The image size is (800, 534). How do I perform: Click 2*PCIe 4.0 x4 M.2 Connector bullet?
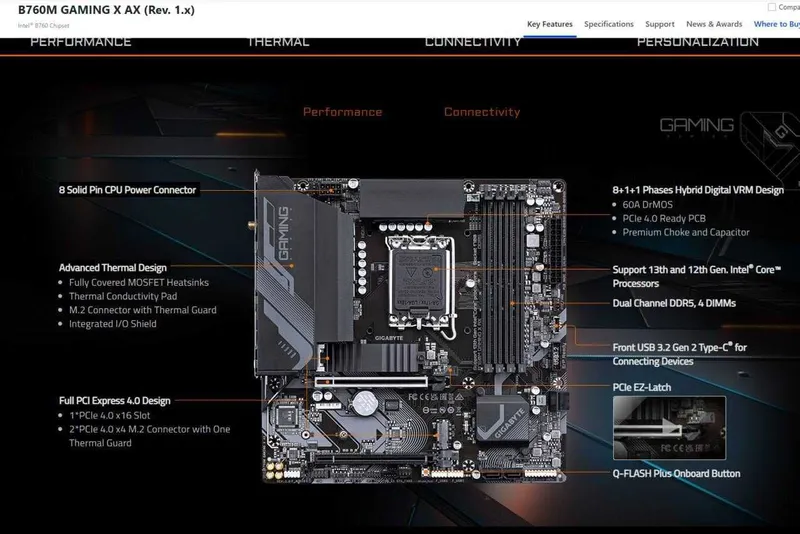(x=149, y=436)
